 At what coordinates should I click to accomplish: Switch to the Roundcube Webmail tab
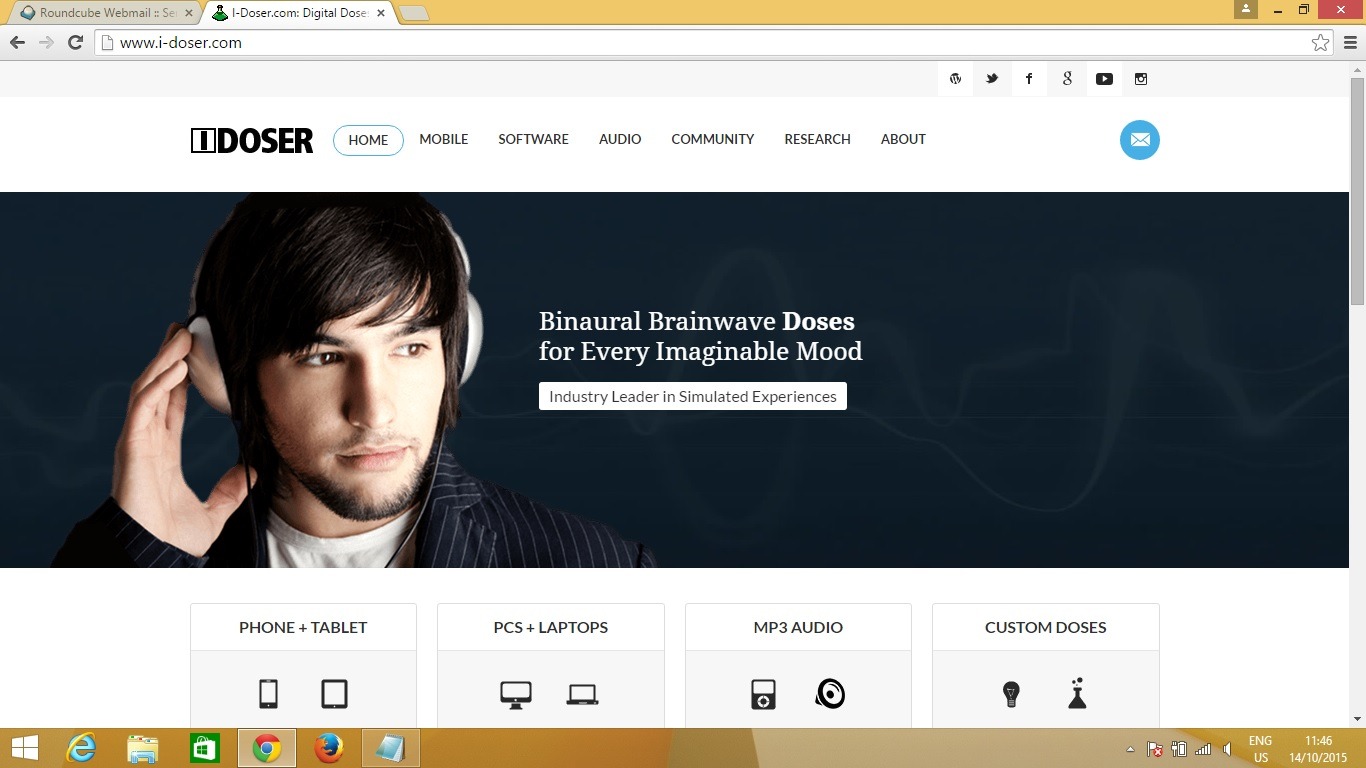(x=100, y=13)
